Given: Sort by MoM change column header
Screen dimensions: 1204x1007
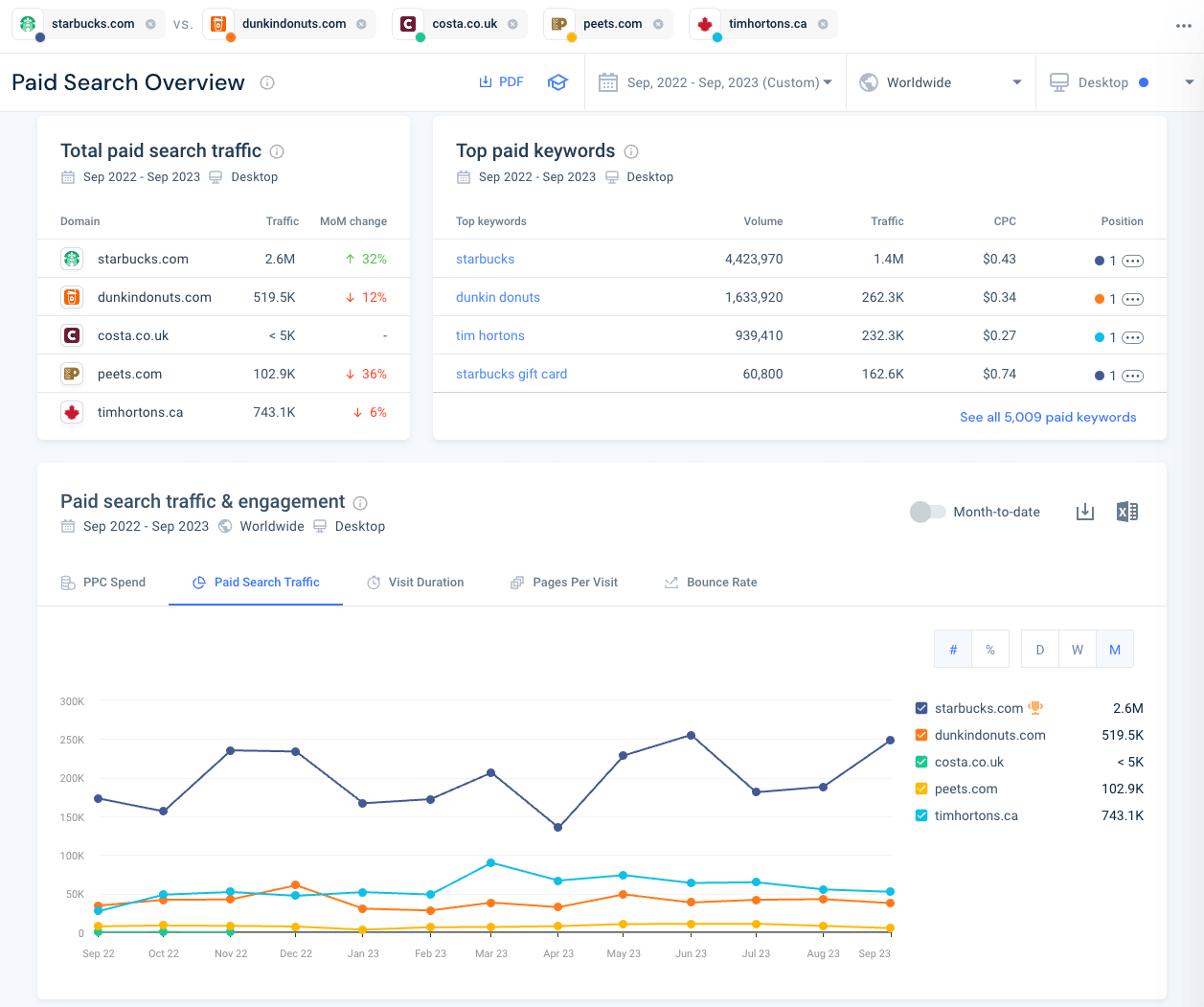Looking at the screenshot, I should (353, 221).
